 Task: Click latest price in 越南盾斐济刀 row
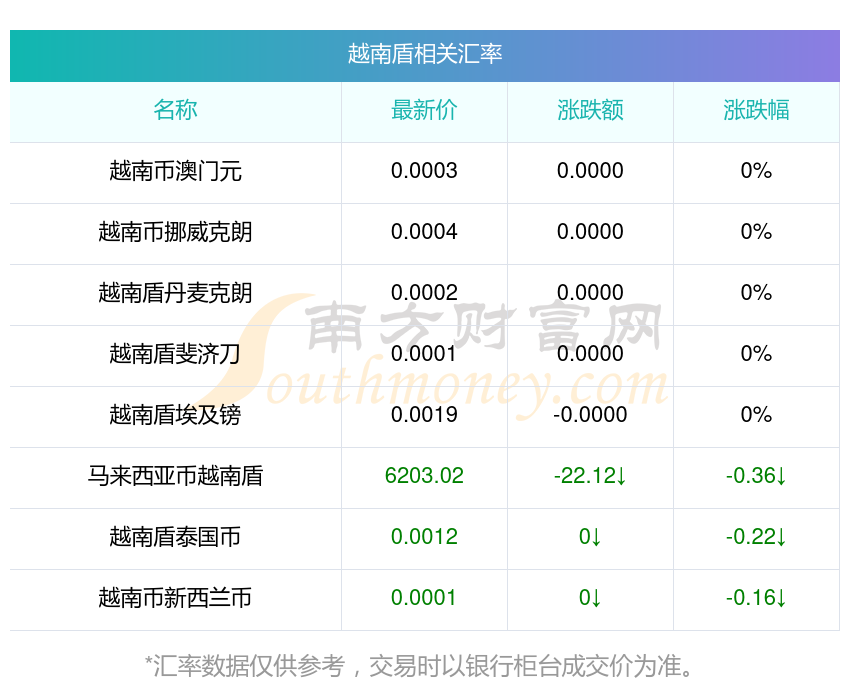click(424, 354)
